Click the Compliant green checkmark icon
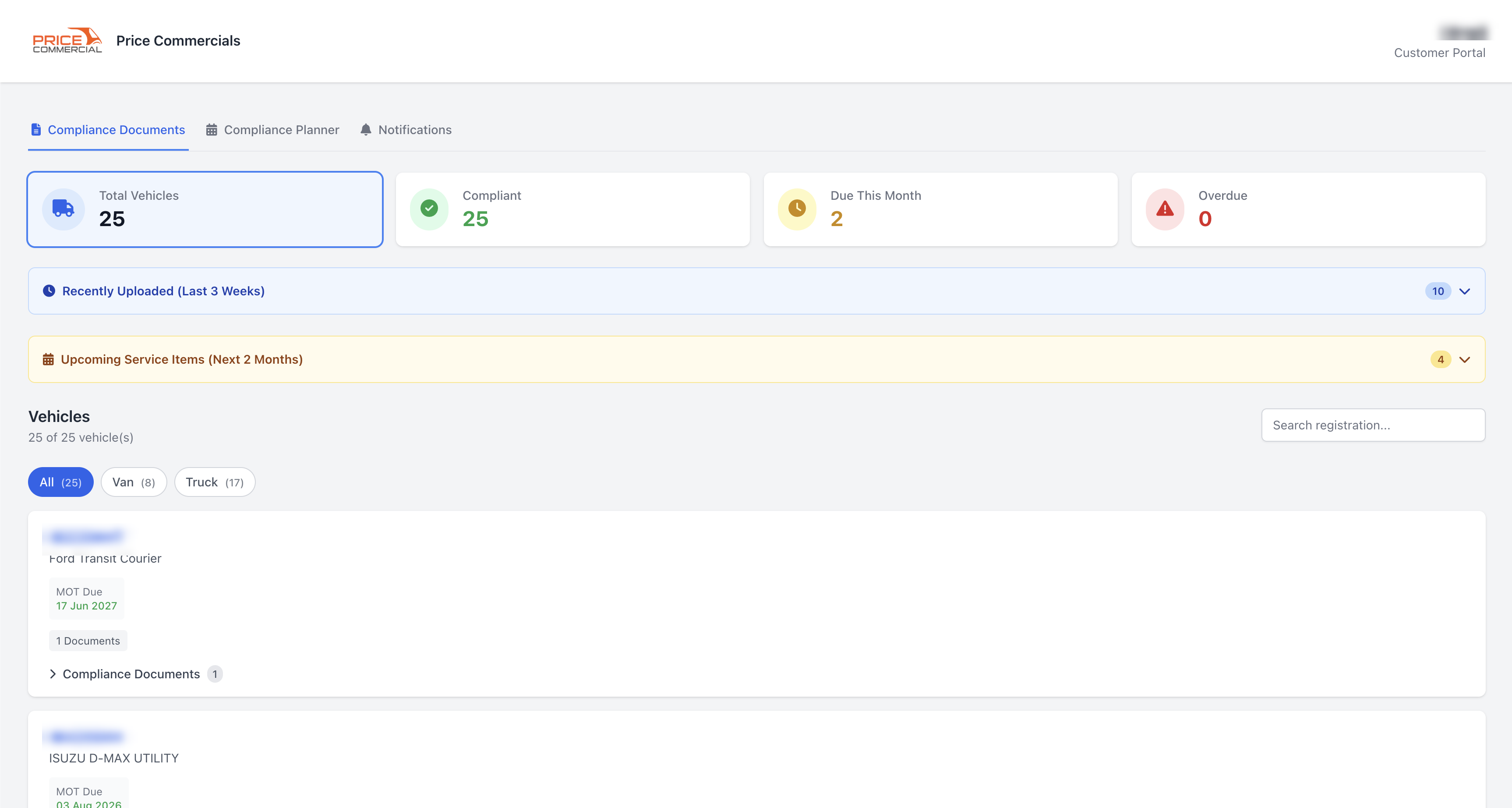 click(429, 209)
